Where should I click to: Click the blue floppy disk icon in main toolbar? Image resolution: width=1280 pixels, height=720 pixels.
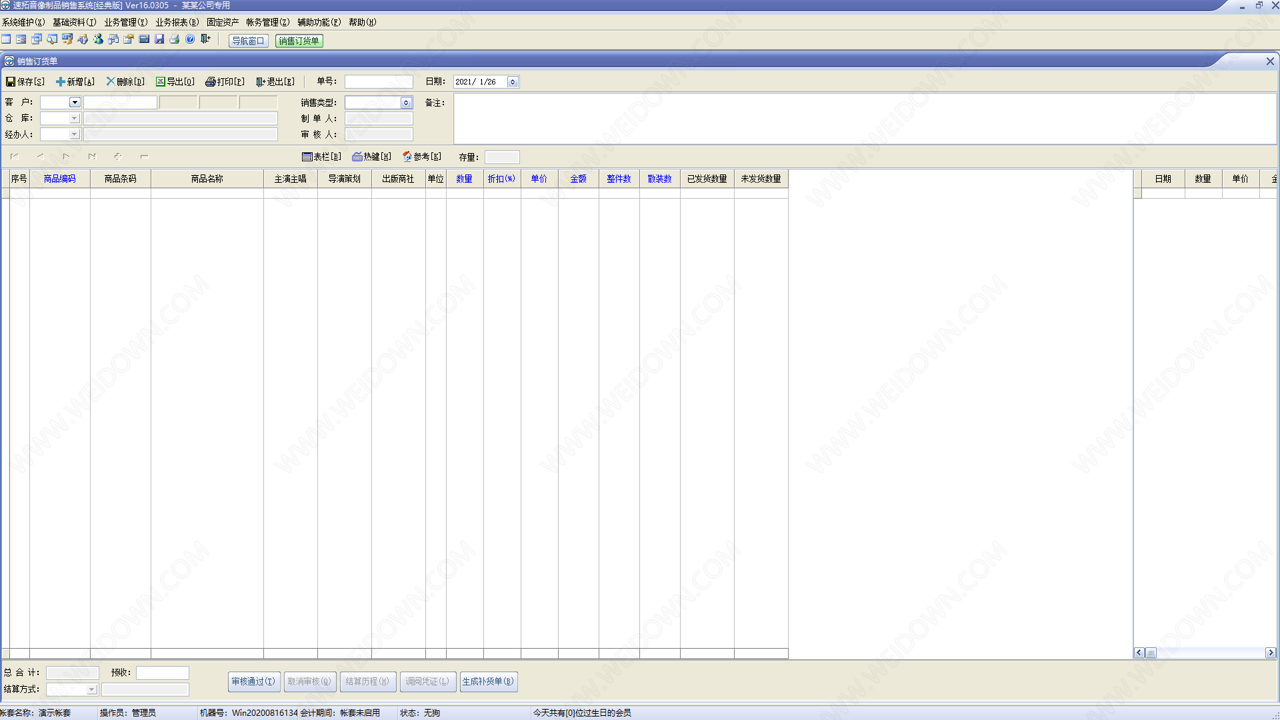tap(159, 40)
